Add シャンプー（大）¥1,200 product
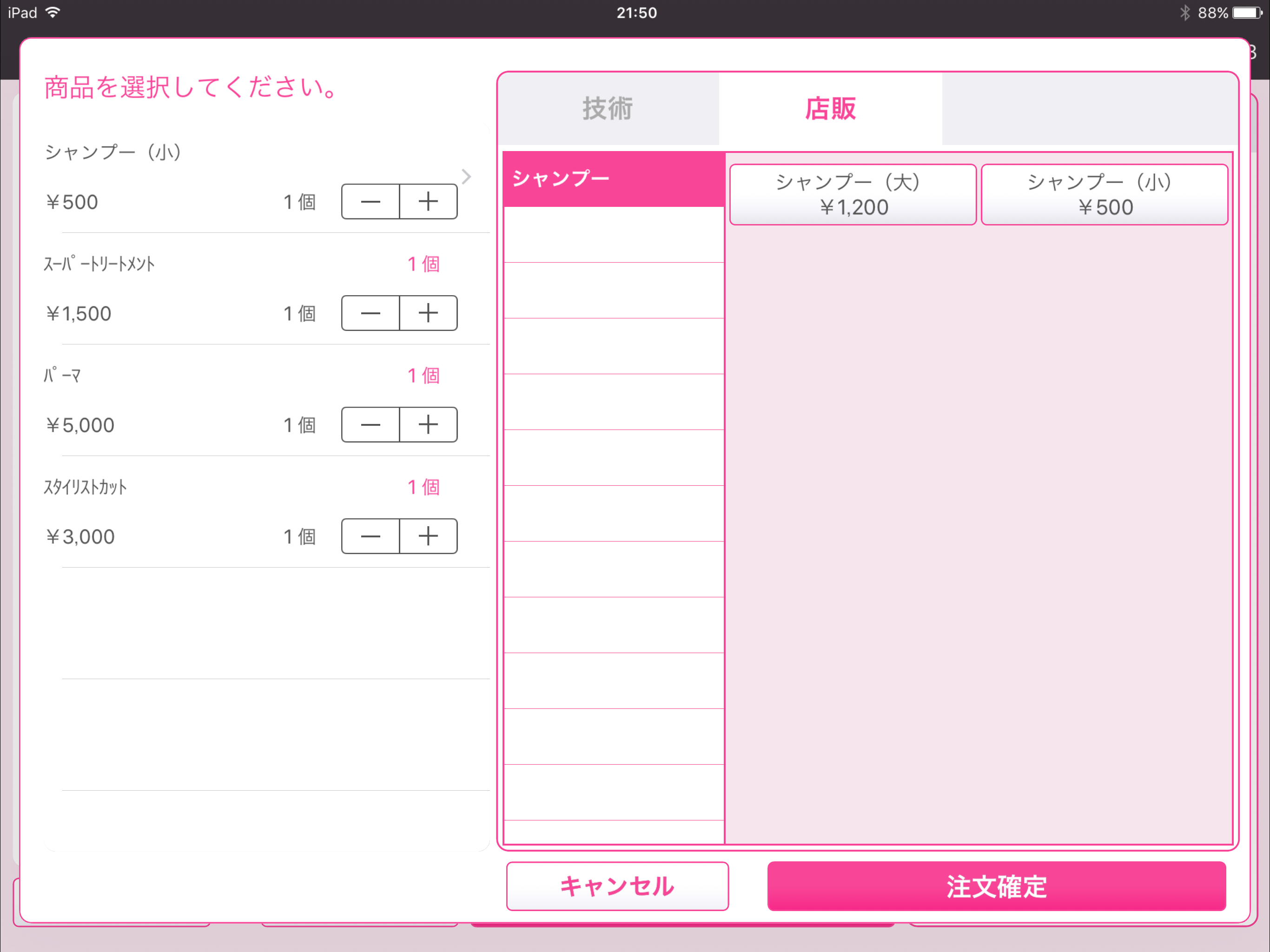This screenshot has width=1270, height=952. [x=853, y=195]
